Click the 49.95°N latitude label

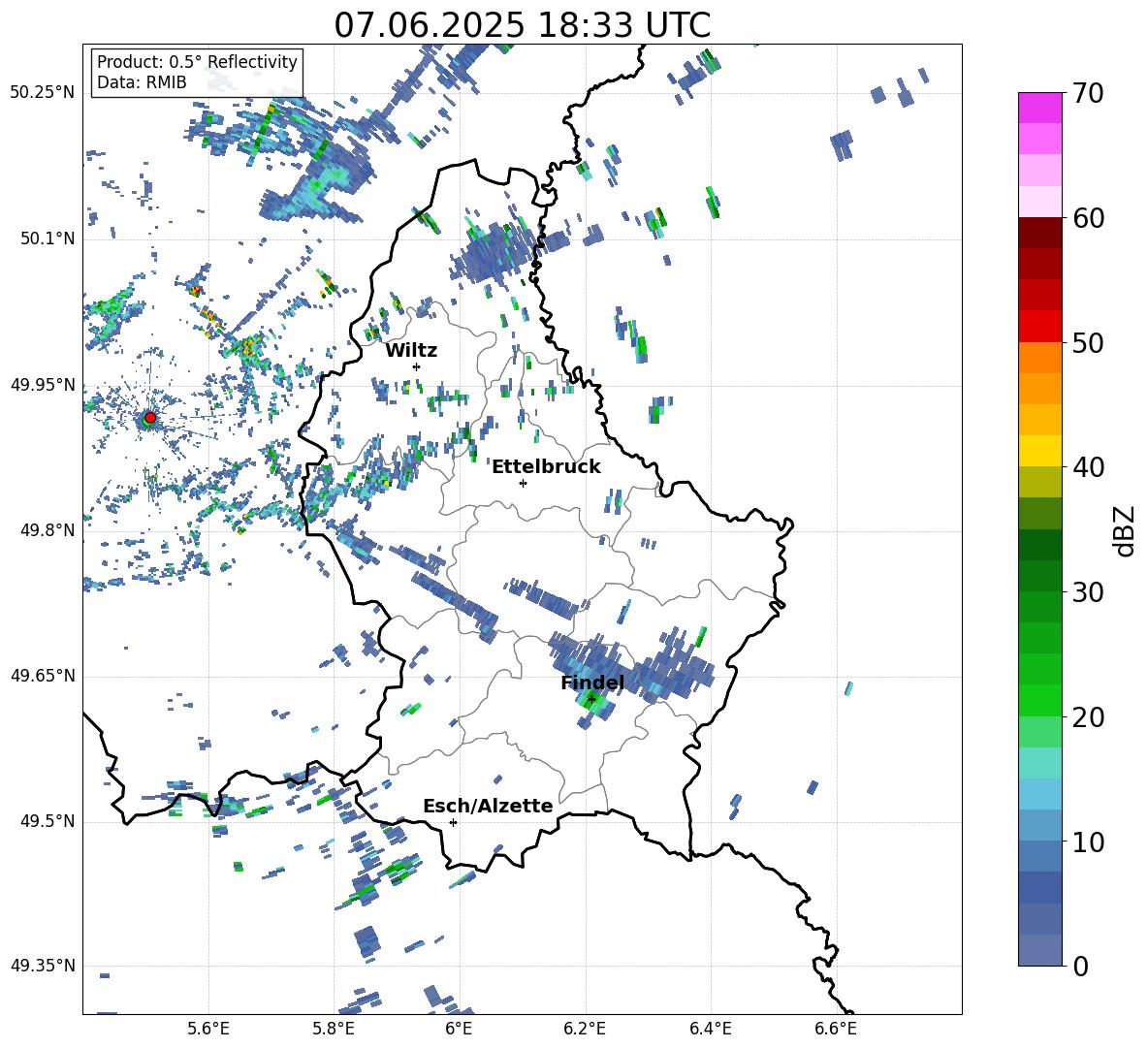[x=43, y=384]
